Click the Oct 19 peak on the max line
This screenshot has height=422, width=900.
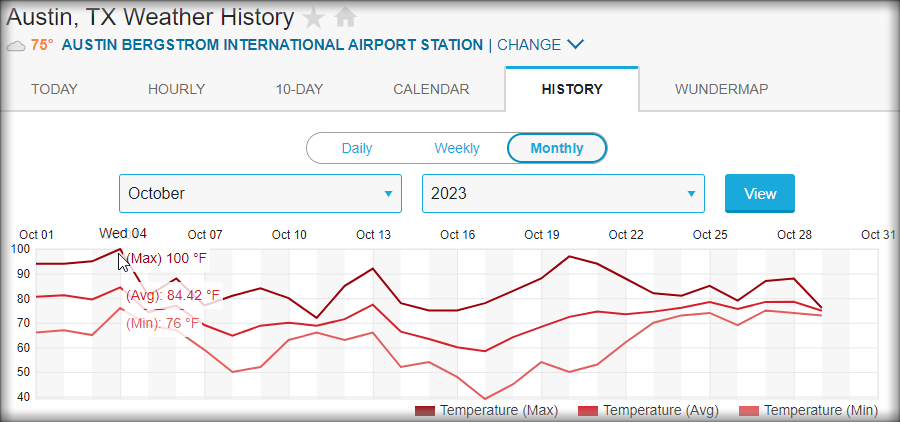tap(569, 257)
